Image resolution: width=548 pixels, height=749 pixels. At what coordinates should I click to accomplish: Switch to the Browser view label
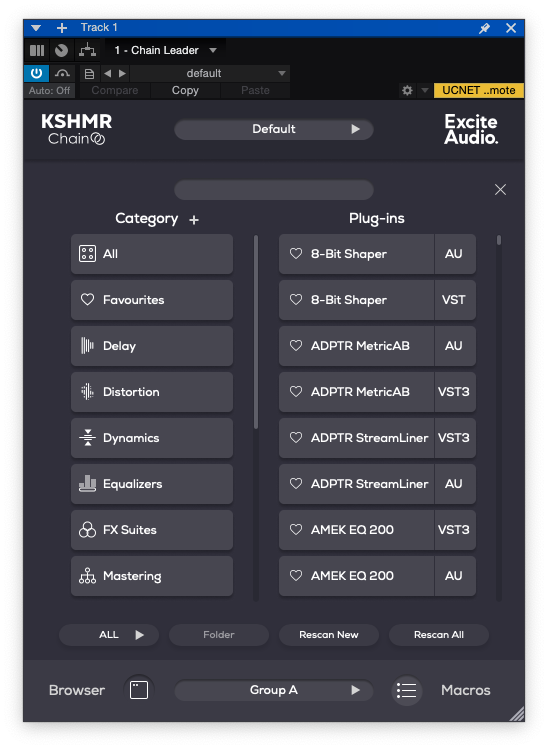tap(77, 690)
